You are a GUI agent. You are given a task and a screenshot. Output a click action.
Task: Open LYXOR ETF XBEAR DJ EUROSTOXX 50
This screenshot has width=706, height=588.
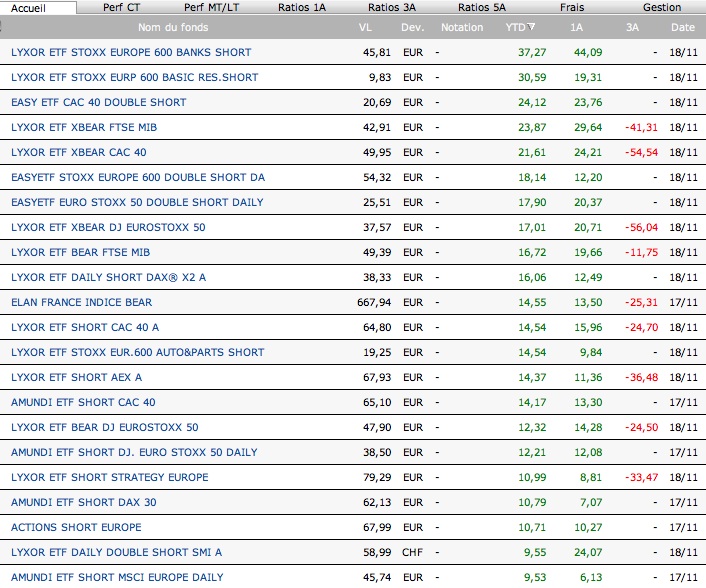tap(108, 227)
